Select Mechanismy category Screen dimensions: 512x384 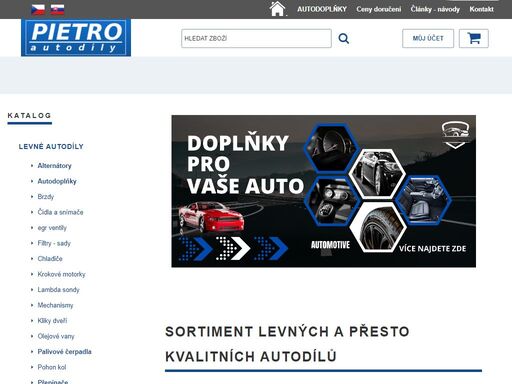(55, 305)
